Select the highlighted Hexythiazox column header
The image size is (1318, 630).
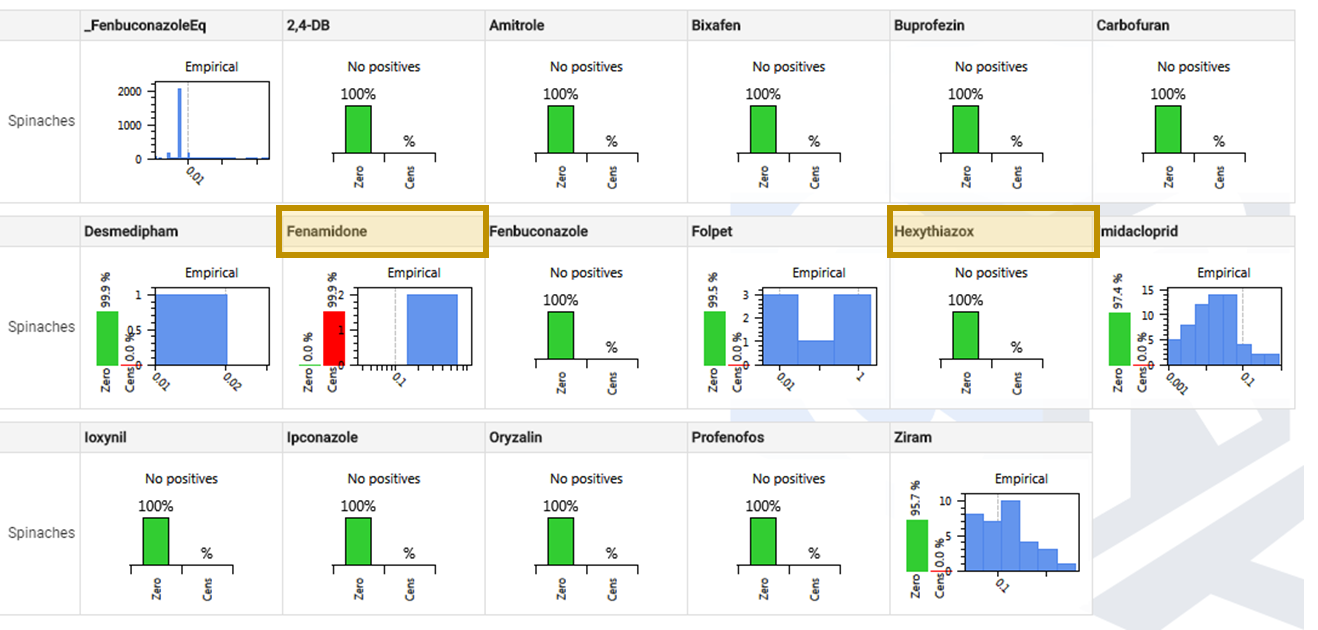[990, 231]
